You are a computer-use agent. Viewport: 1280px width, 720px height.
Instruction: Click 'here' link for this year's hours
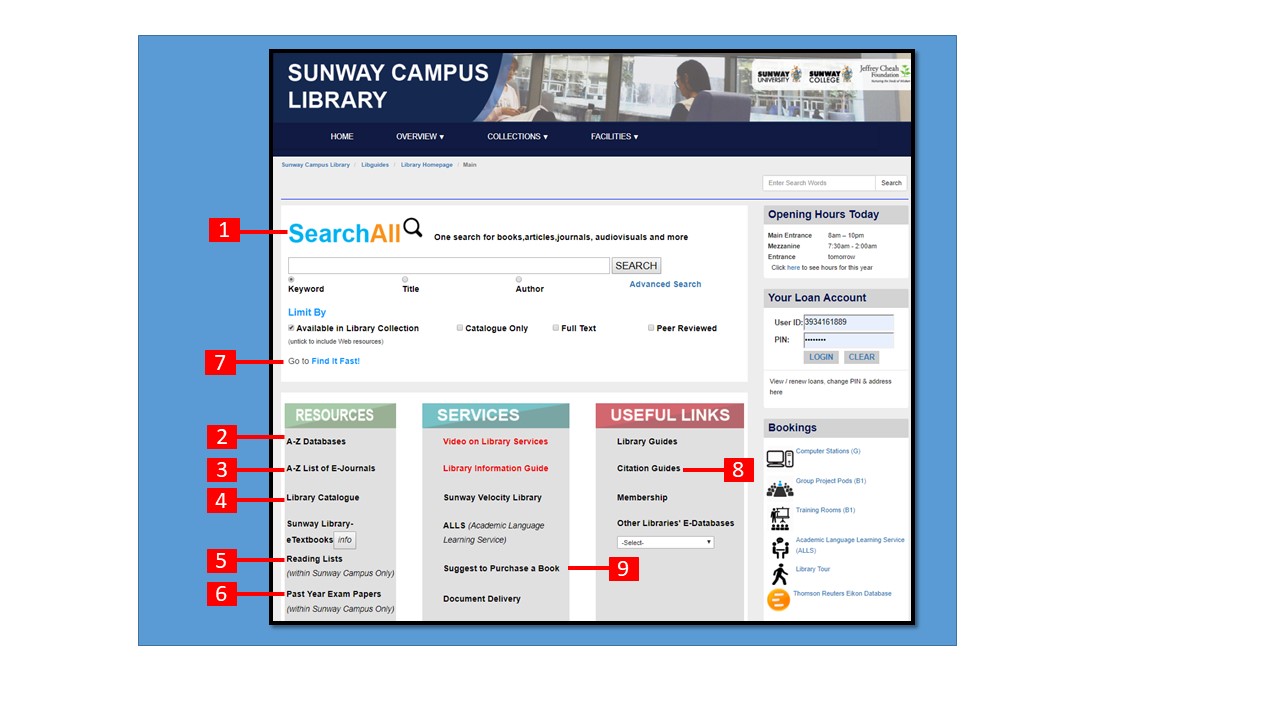pyautogui.click(x=793, y=268)
